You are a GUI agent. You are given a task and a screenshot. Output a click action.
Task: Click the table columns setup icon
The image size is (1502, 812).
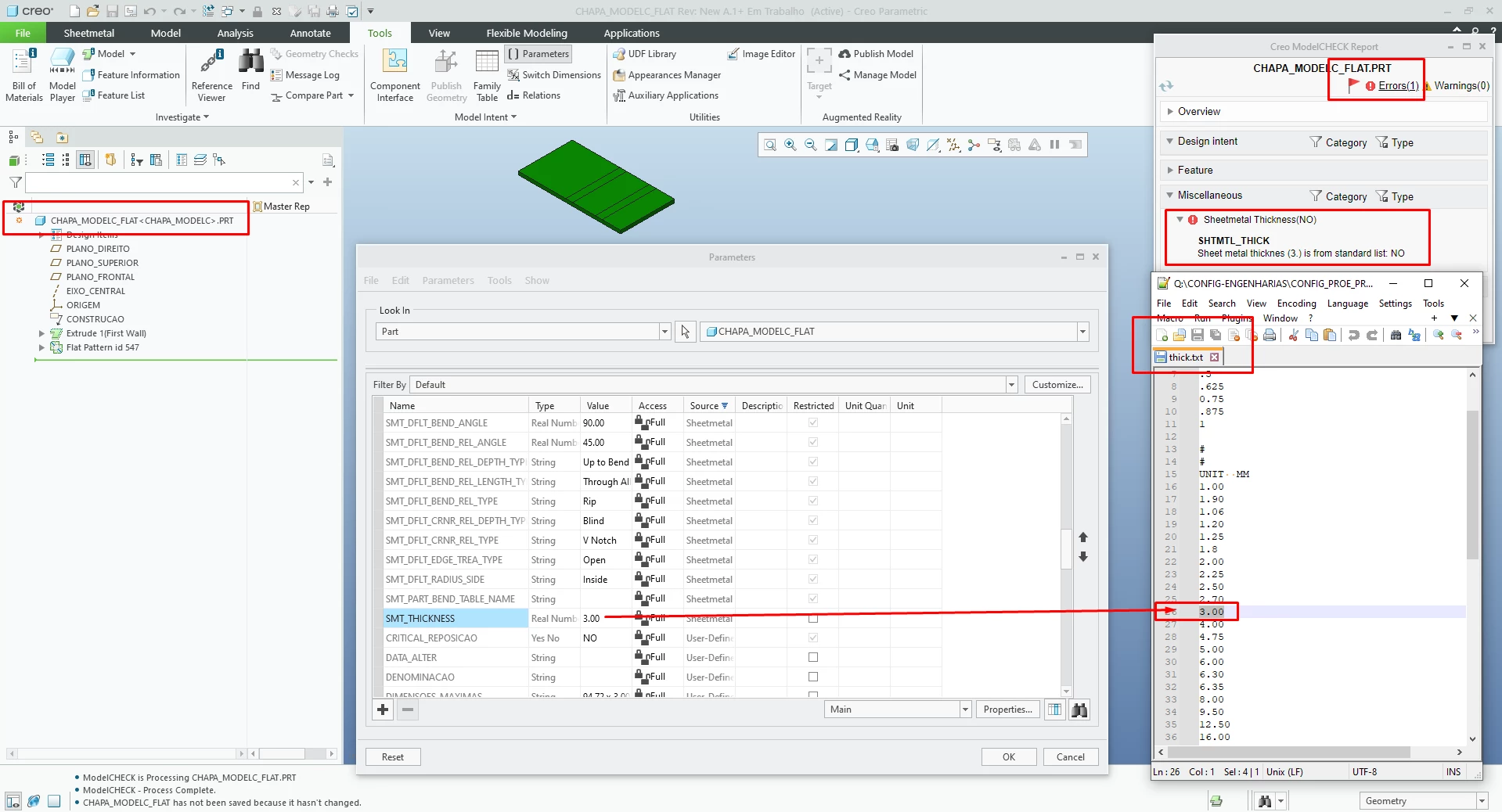(x=1055, y=710)
